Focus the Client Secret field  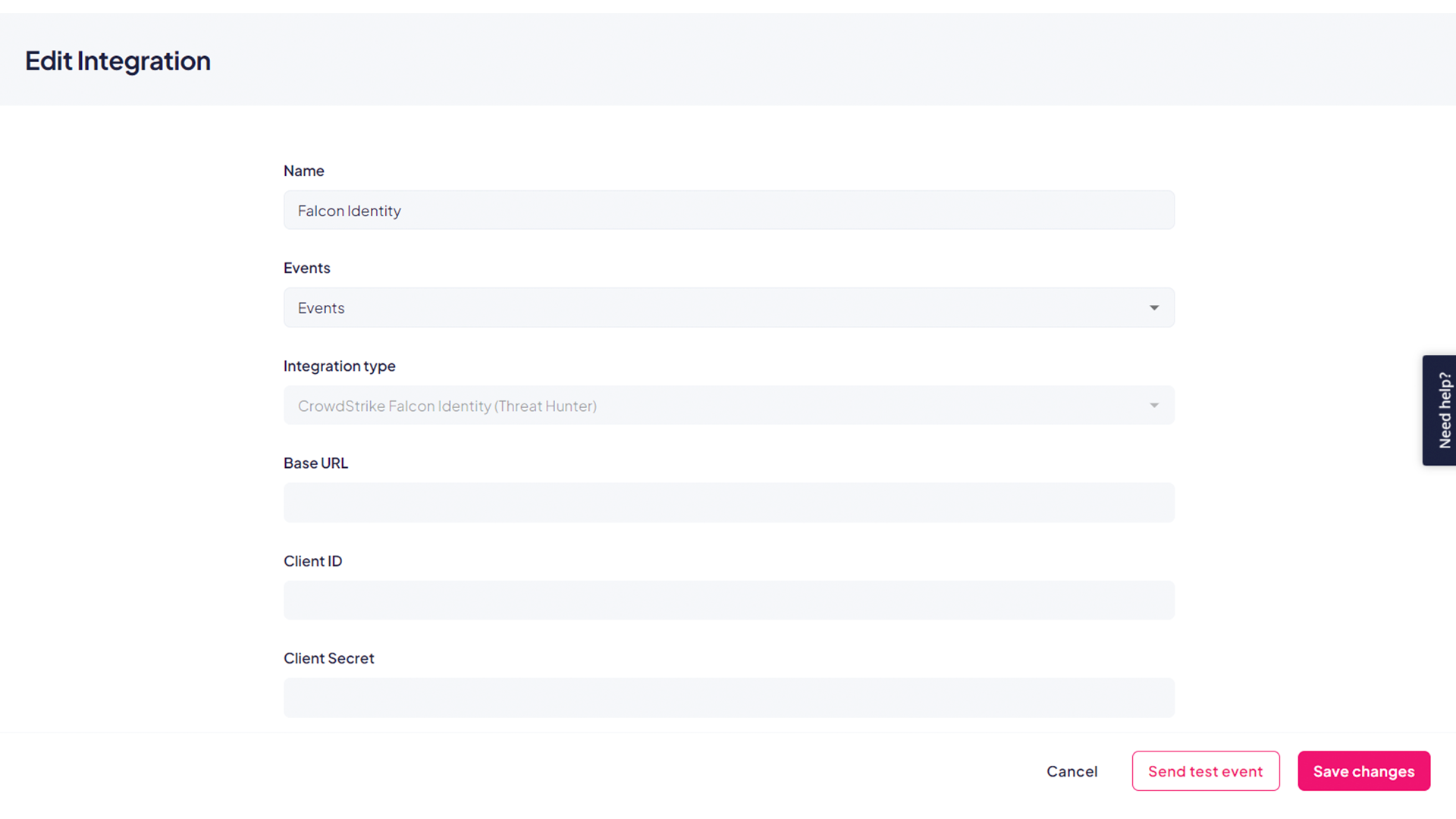point(729,698)
